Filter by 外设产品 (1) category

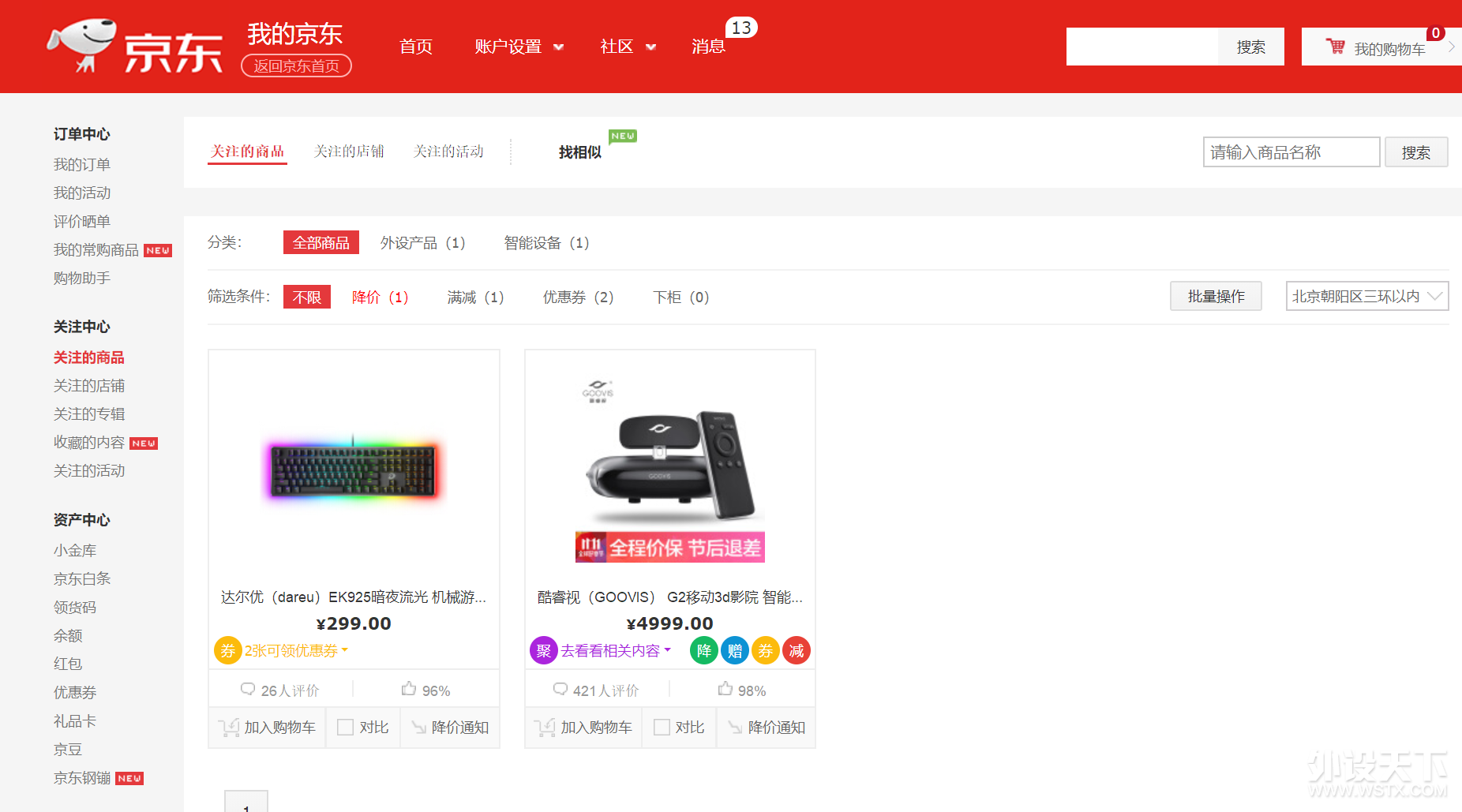(x=423, y=242)
